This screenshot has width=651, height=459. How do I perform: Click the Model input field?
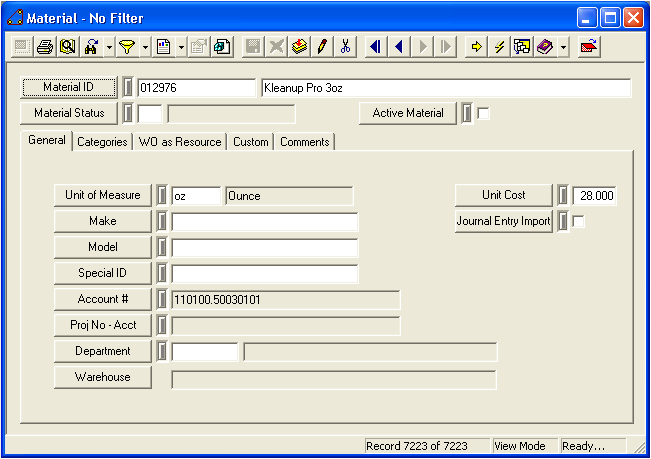264,248
